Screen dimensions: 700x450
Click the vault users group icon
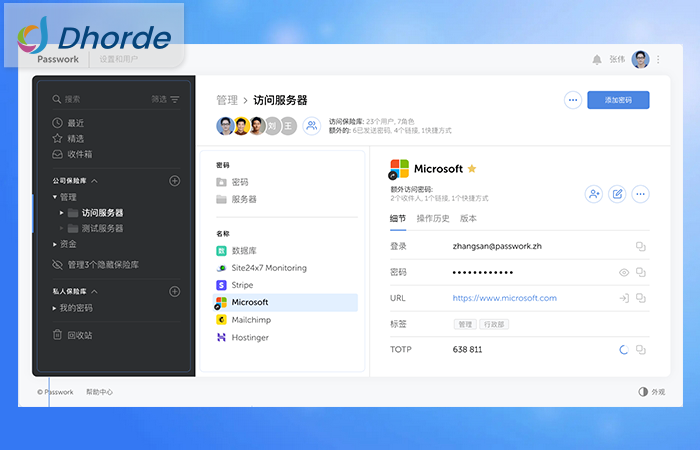(x=312, y=126)
